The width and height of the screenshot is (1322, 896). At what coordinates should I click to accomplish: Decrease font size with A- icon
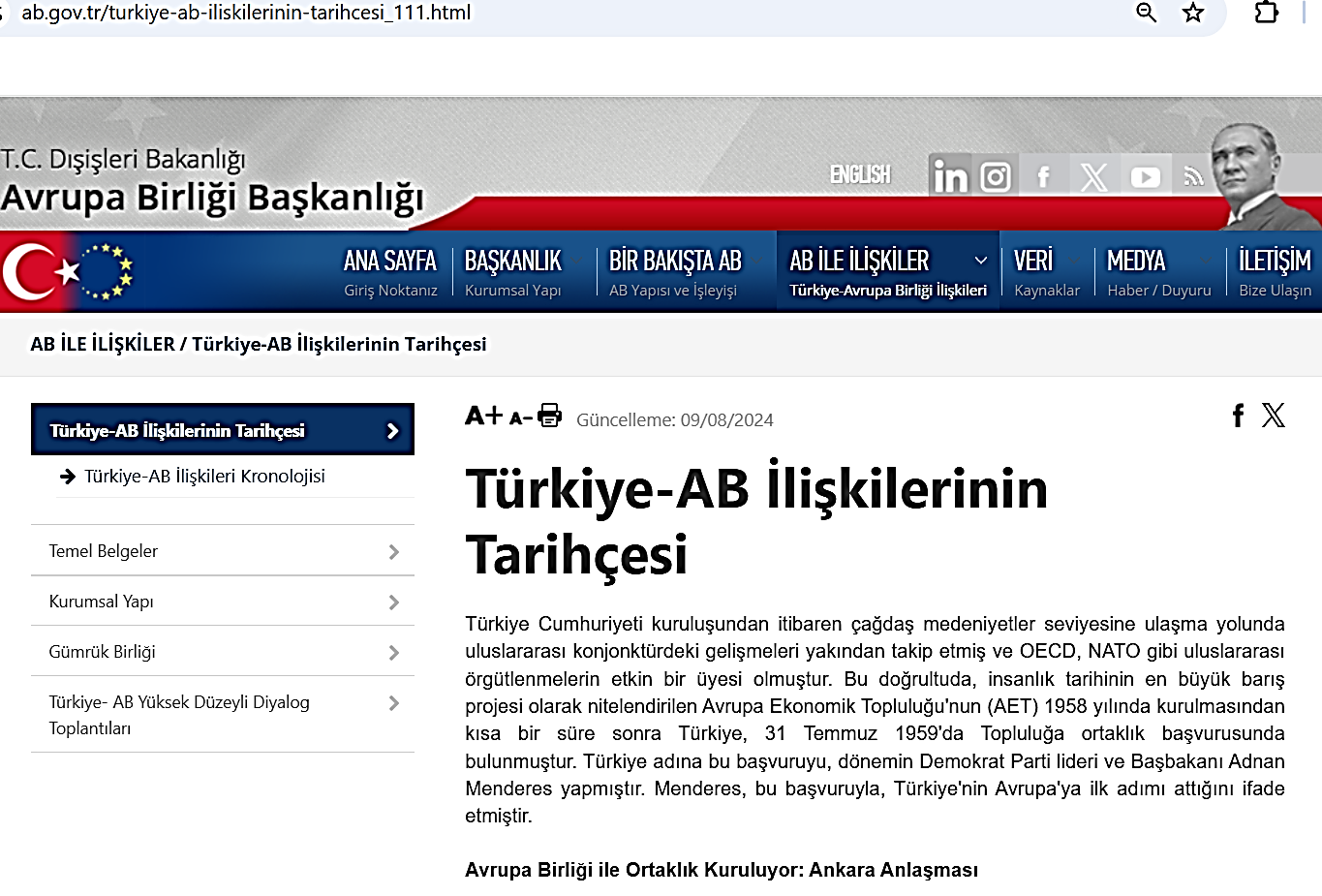point(520,418)
